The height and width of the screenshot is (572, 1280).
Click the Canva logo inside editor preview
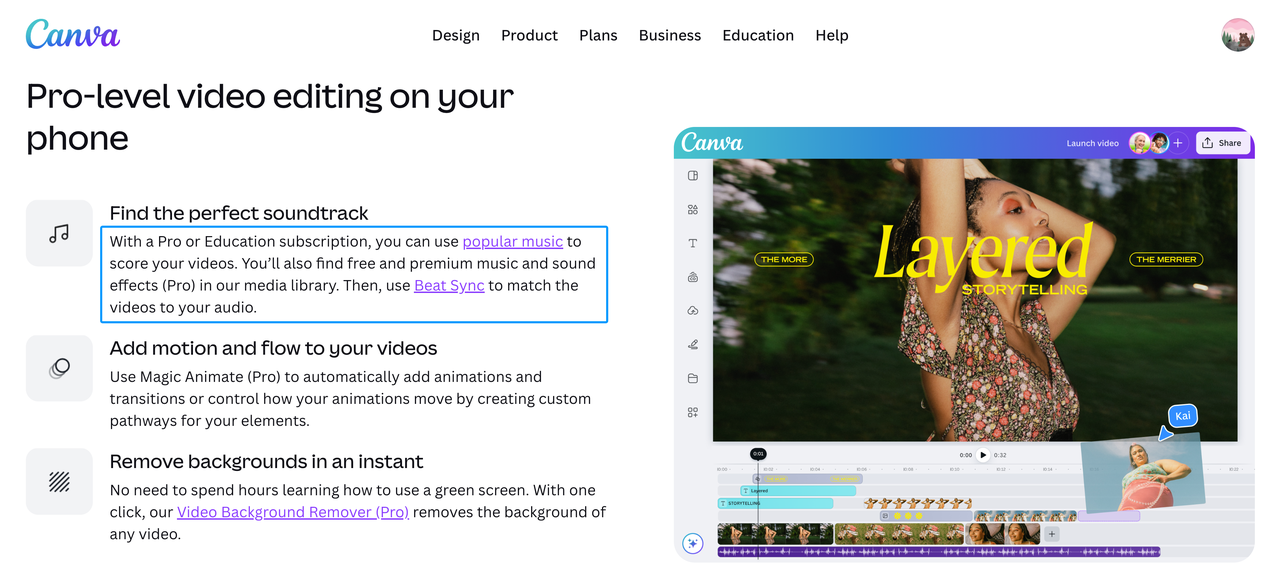point(712,143)
